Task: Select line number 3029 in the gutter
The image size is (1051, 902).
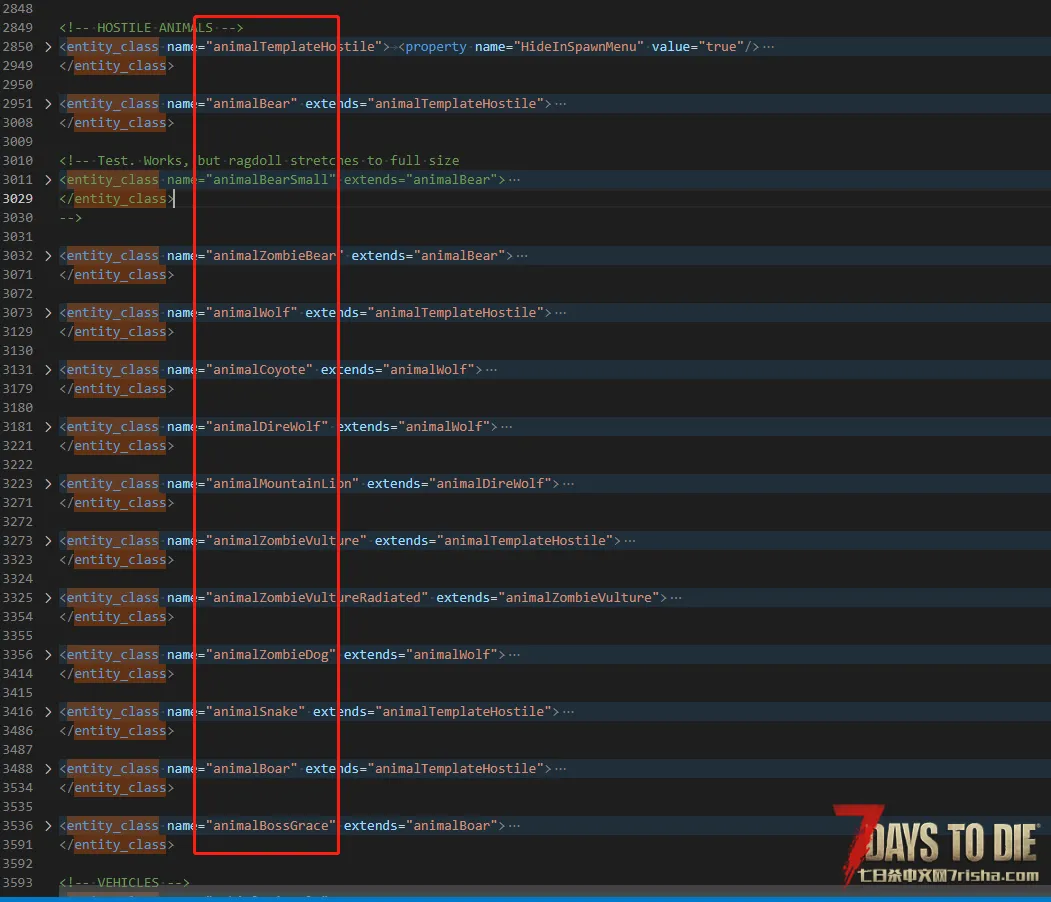Action: point(18,199)
